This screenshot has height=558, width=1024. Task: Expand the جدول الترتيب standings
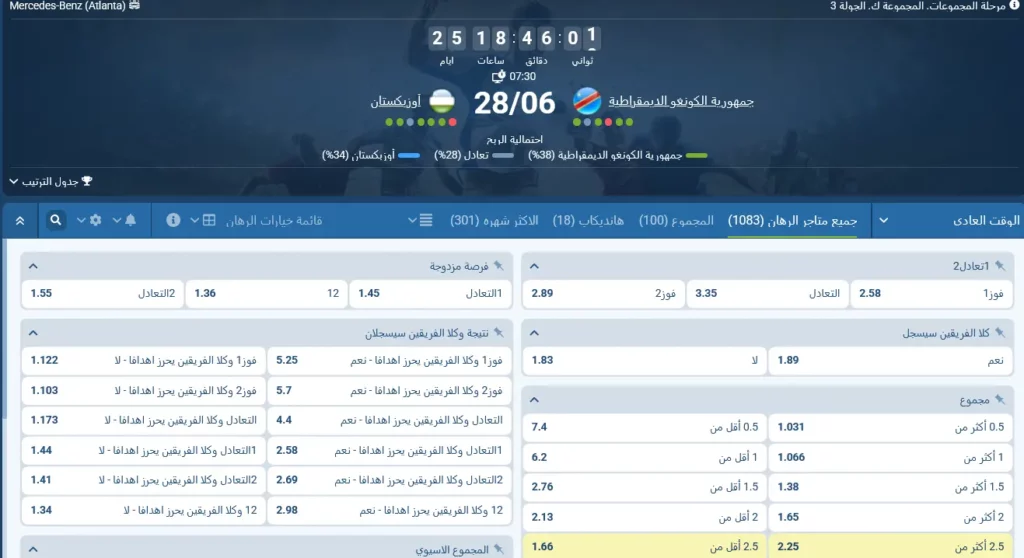click(50, 181)
